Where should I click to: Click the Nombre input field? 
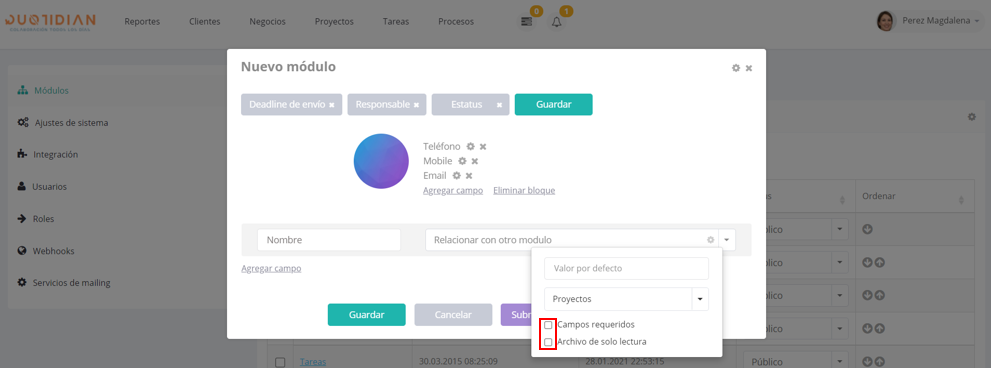tap(329, 240)
